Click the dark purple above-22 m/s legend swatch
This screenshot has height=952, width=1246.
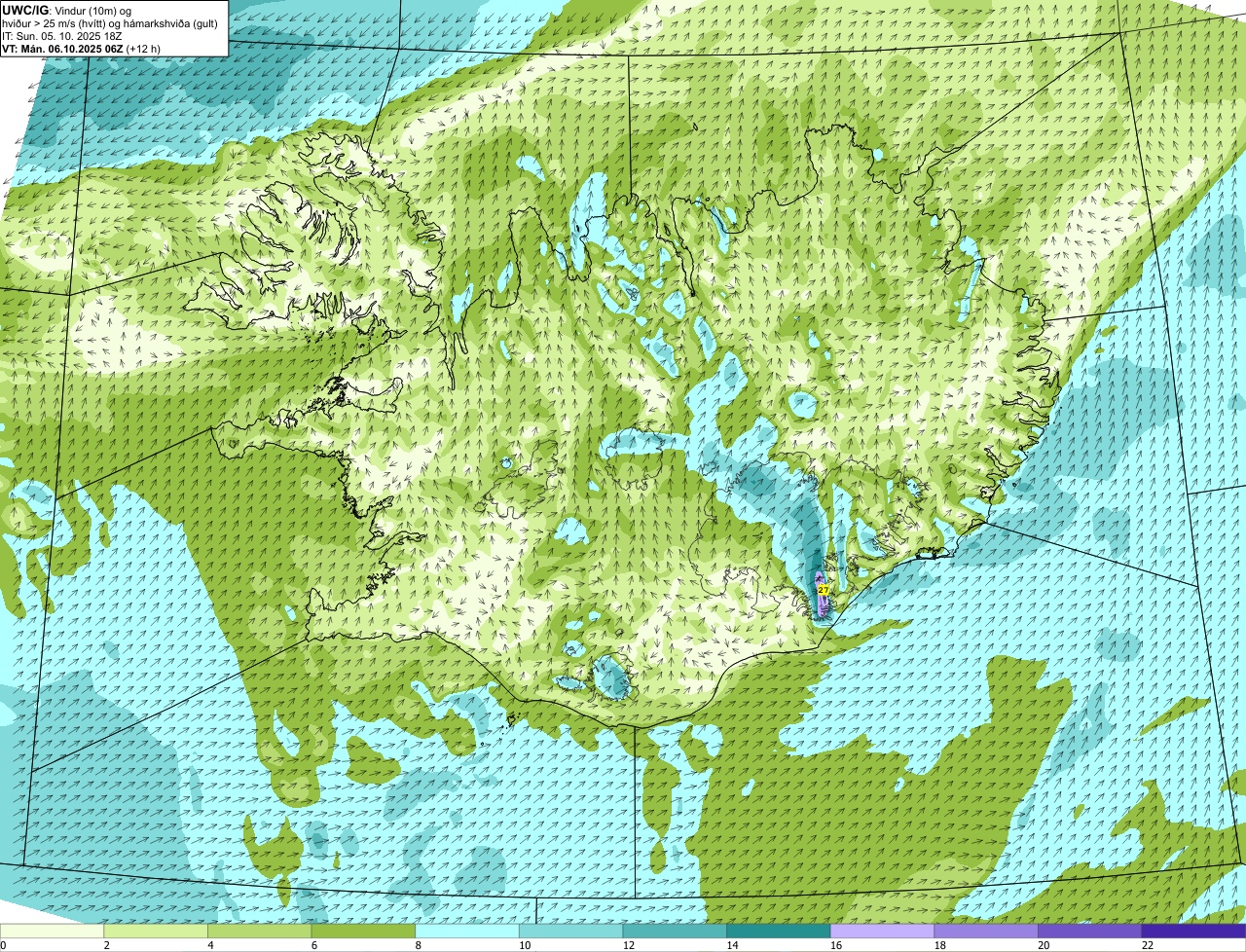[x=1193, y=931]
